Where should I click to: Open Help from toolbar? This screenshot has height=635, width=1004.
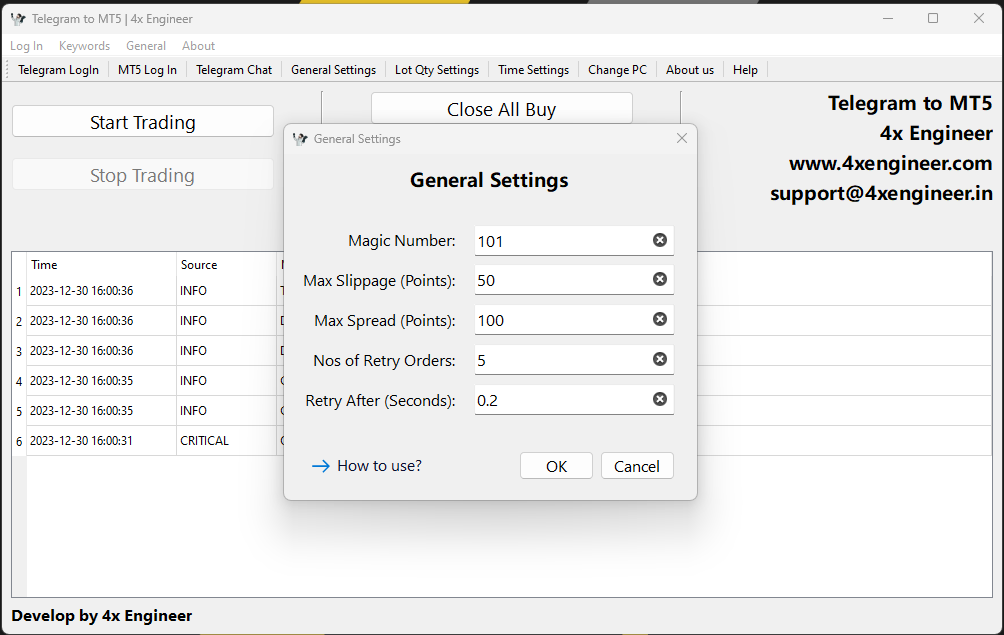coord(745,70)
